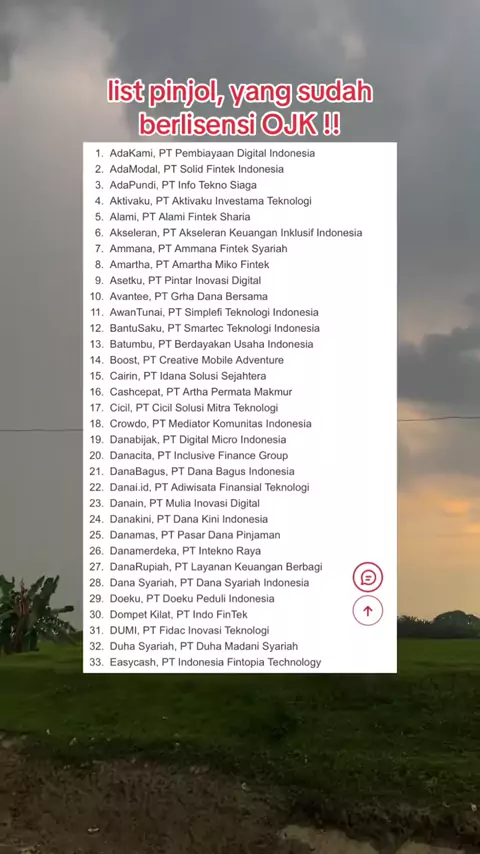Select Boost, PT Creative Mobile Adventure

coord(197,360)
